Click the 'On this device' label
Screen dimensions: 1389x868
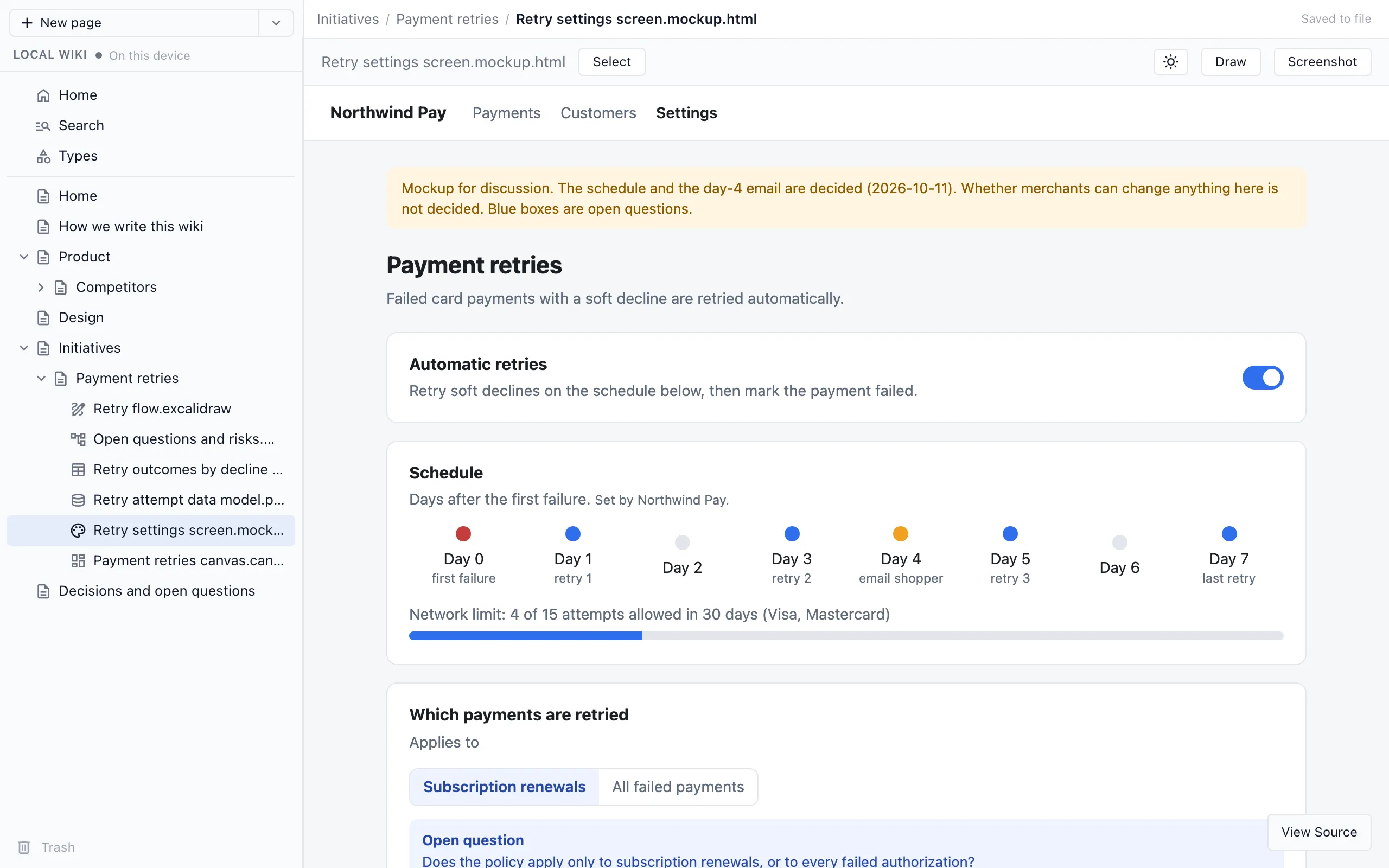149,56
